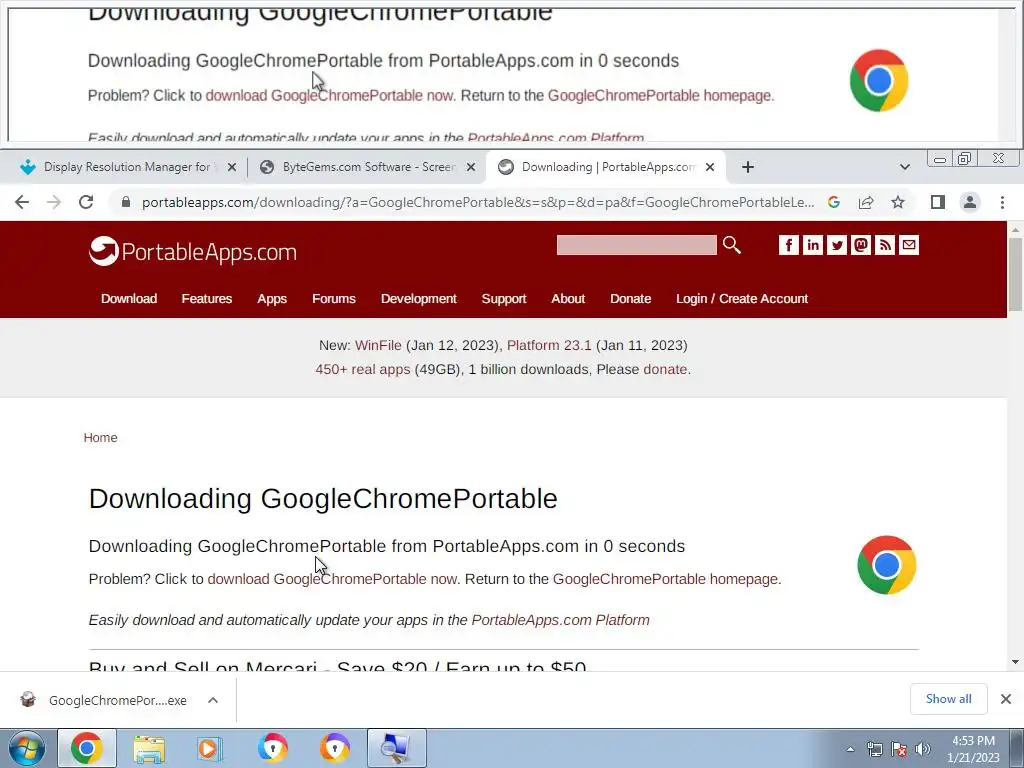Screen dimensions: 1024x768
Task: Click the address bar URL
Action: pos(477,202)
